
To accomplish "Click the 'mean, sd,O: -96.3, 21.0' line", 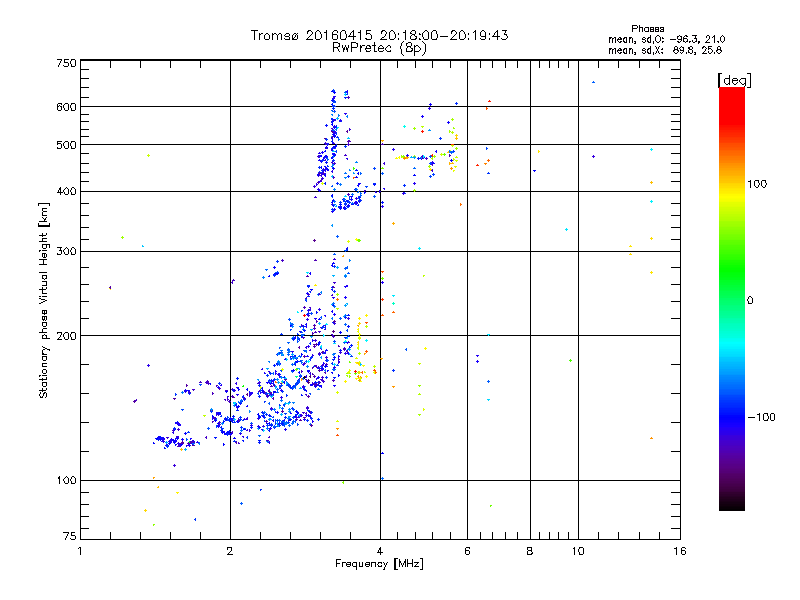I will pos(666,39).
